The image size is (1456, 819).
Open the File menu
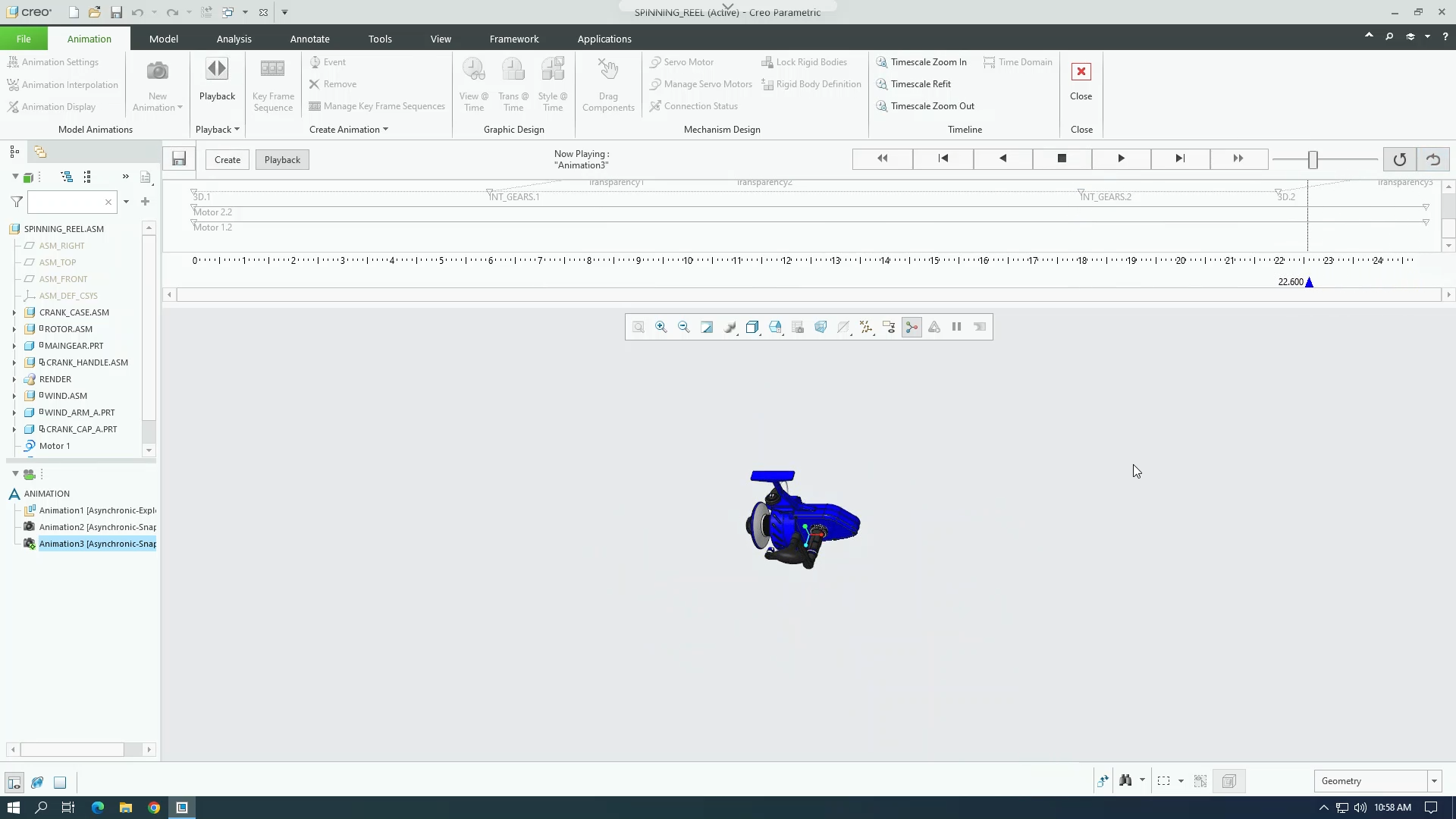click(24, 39)
